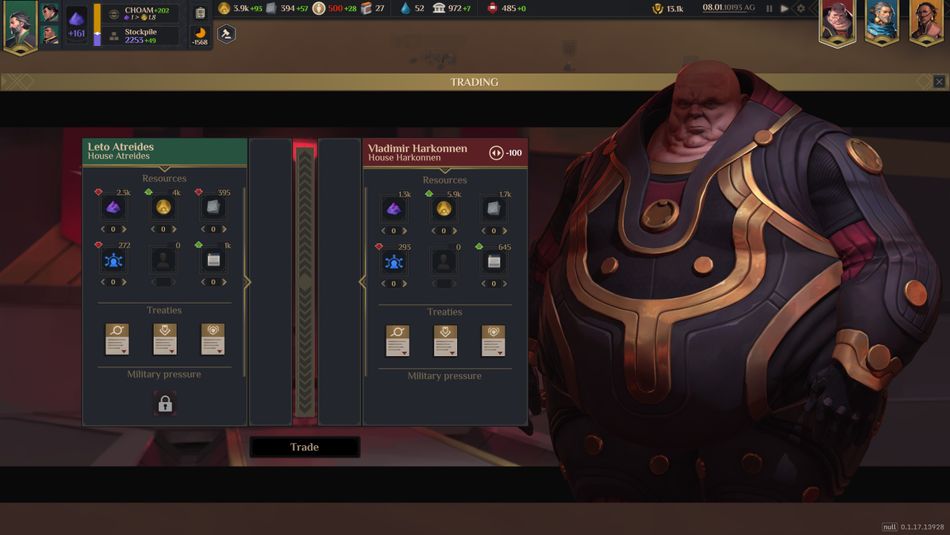Choose middle treaty document under Leto Atreides
The height and width of the screenshot is (535, 950).
[165, 339]
